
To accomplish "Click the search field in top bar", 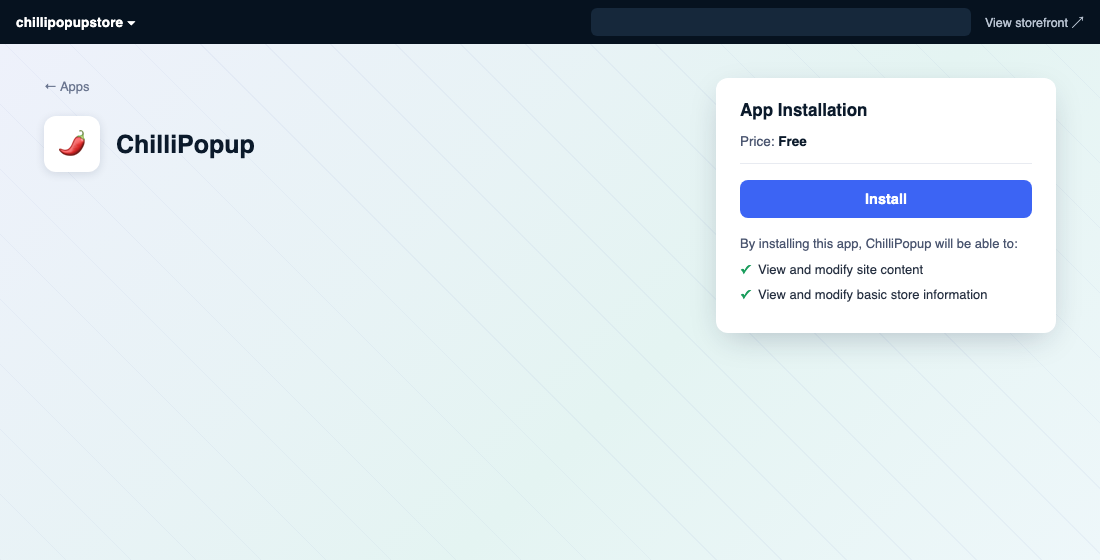I will [781, 22].
